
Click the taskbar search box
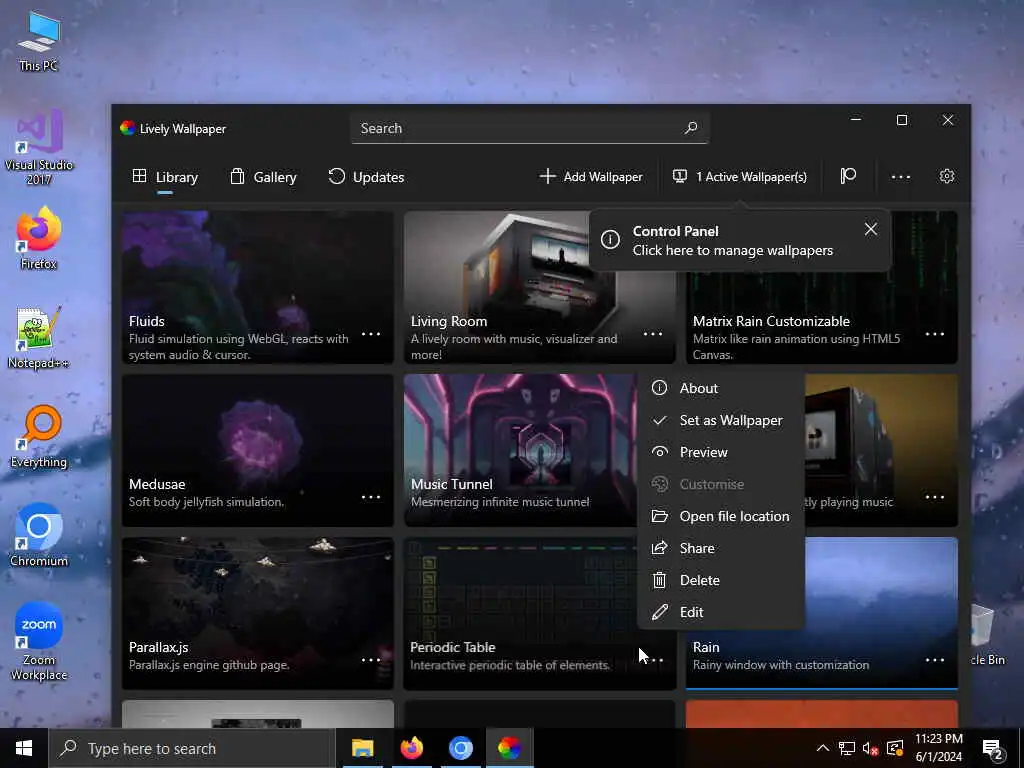pyautogui.click(x=192, y=748)
